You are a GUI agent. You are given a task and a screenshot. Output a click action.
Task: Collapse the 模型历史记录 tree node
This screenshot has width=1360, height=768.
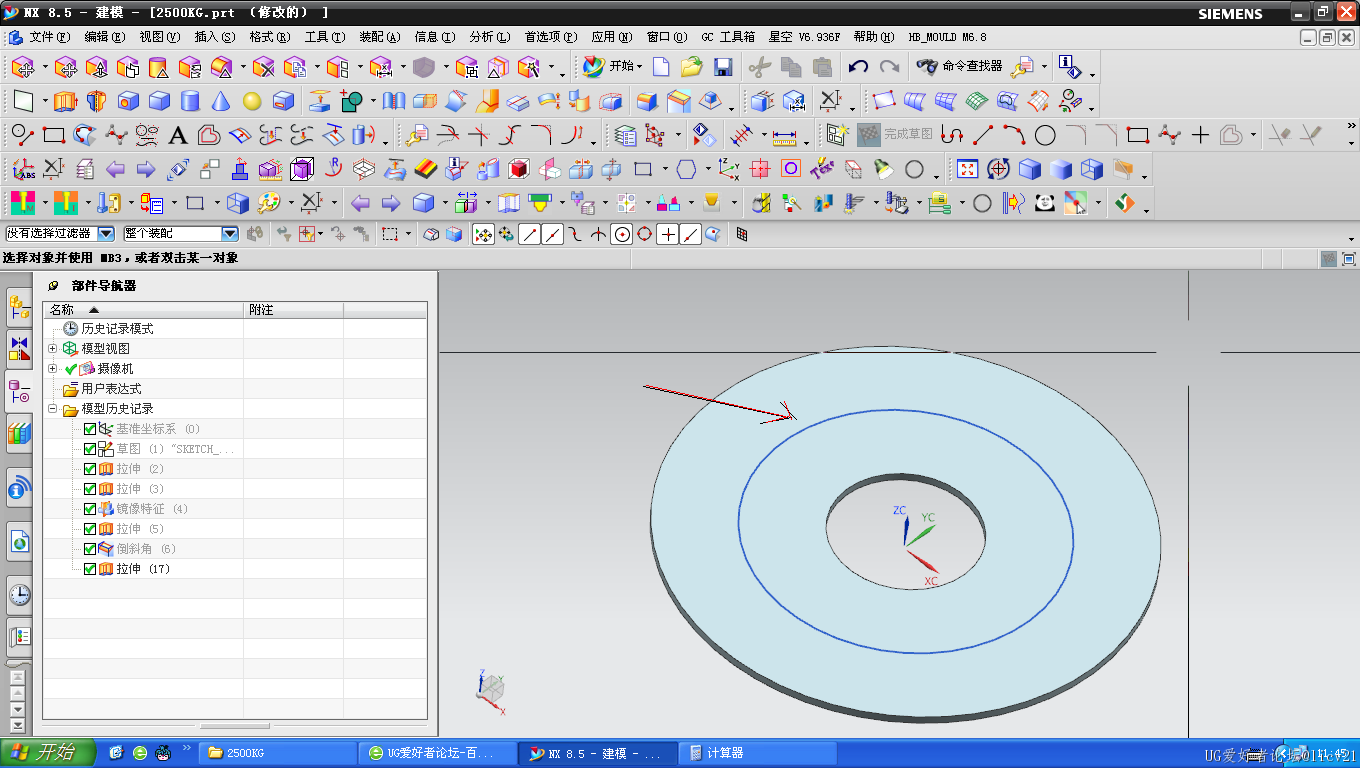point(53,409)
